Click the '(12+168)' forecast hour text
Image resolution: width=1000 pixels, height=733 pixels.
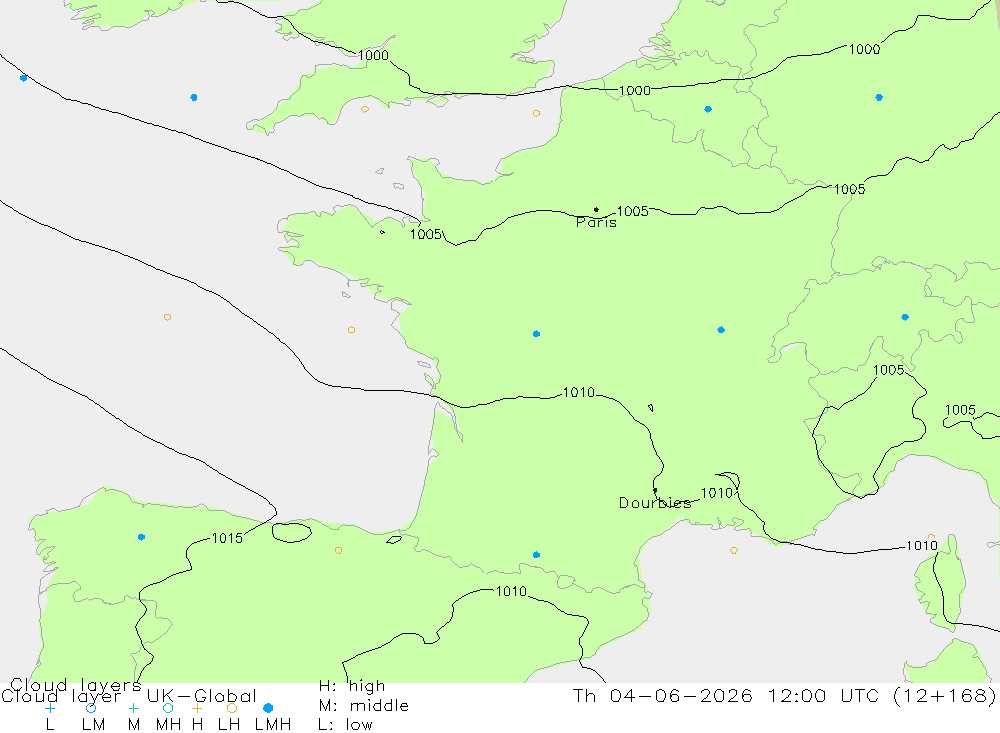[x=945, y=695]
